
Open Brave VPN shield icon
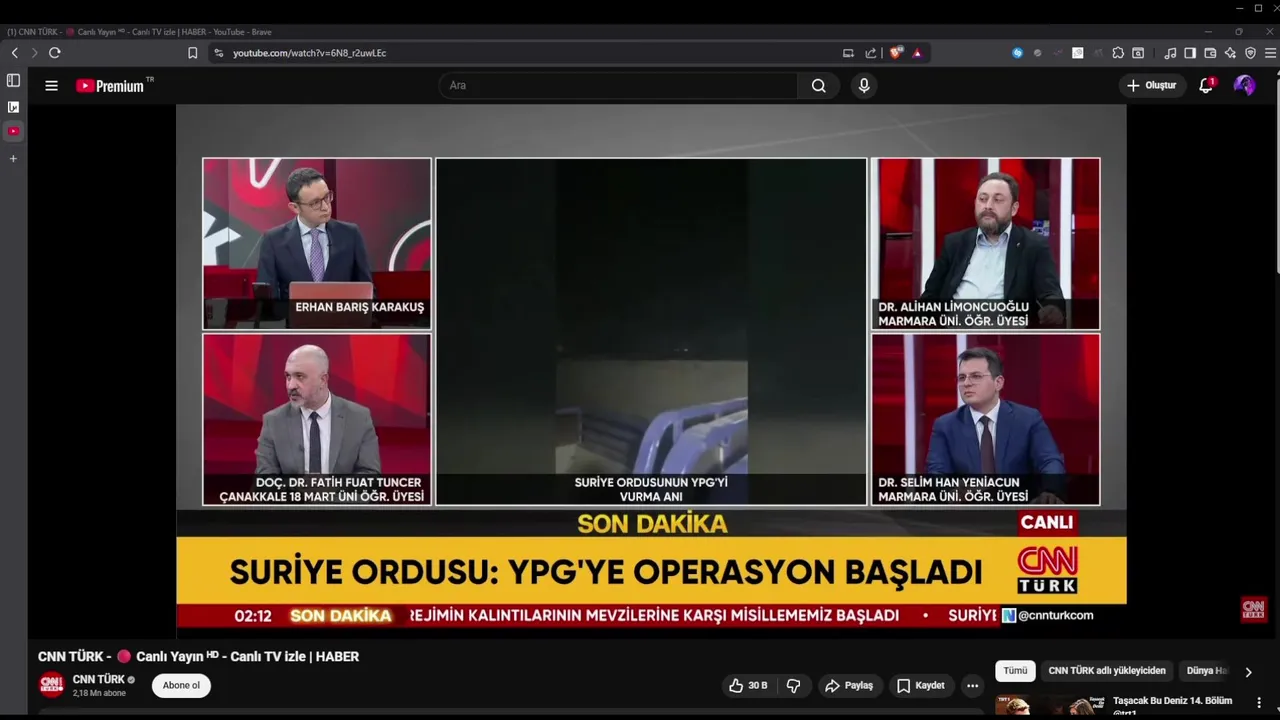pos(1250,53)
